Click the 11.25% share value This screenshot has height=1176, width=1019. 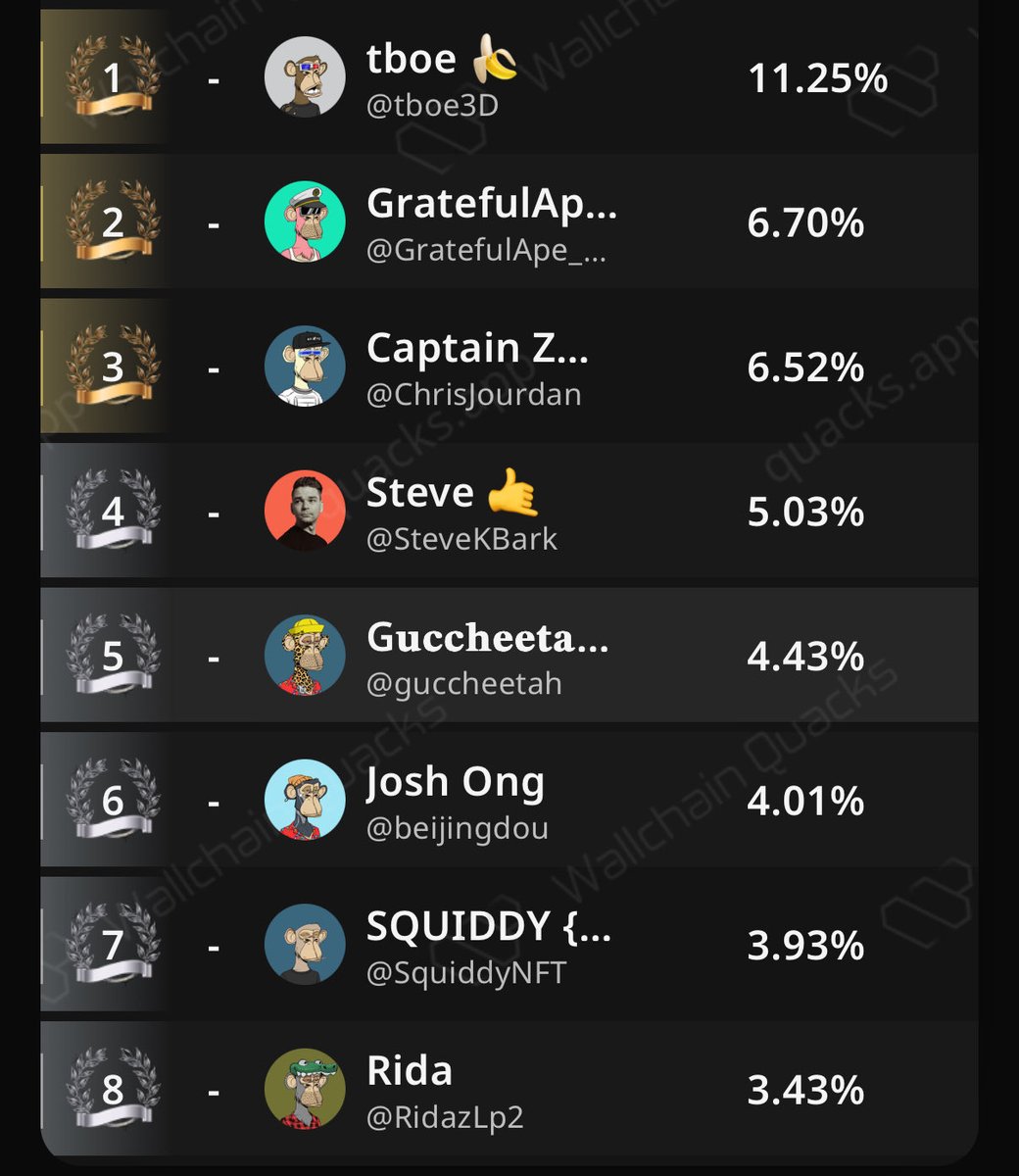[817, 78]
